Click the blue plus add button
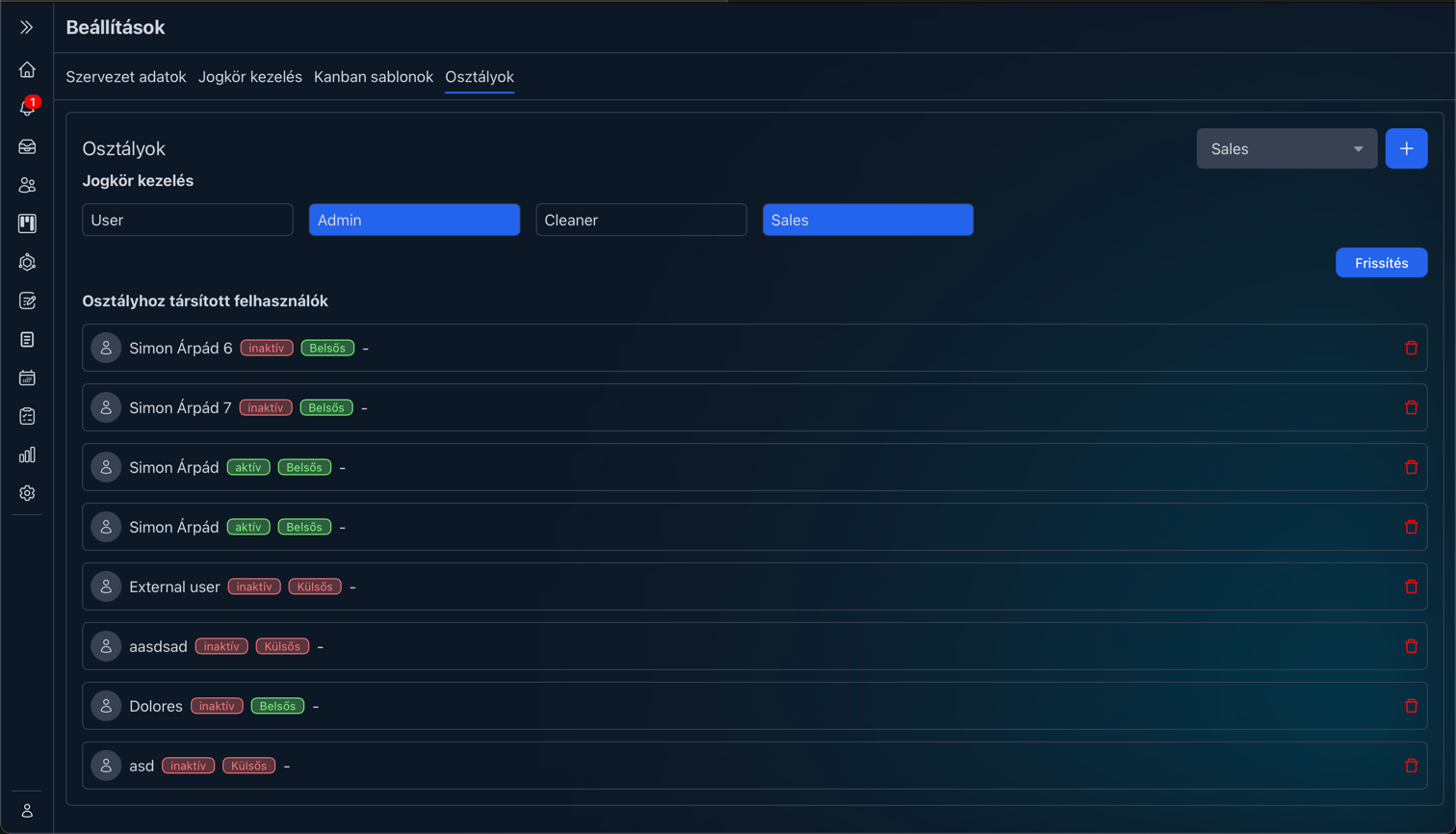The image size is (1456, 834). pyautogui.click(x=1406, y=149)
